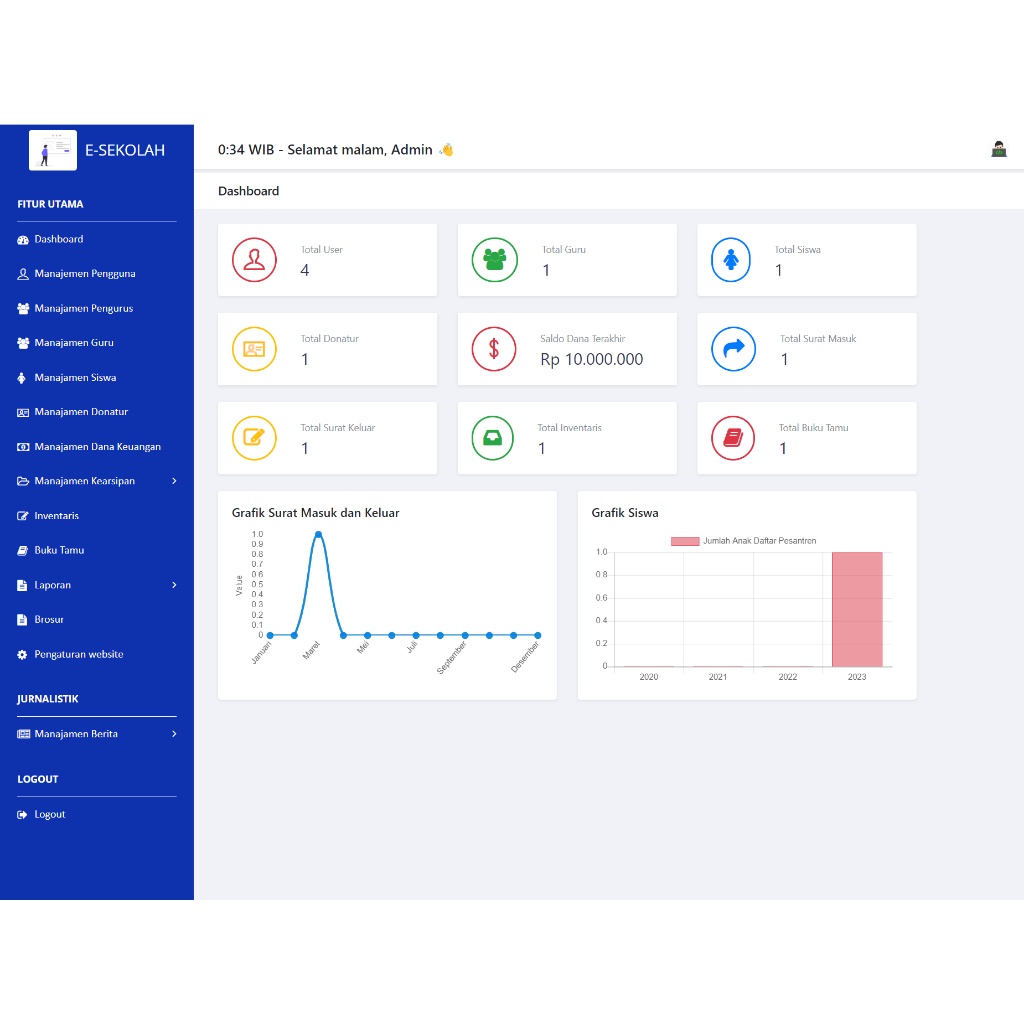Click the Dashboard gauge icon in sidebar
This screenshot has height=1024, width=1024.
coord(23,240)
